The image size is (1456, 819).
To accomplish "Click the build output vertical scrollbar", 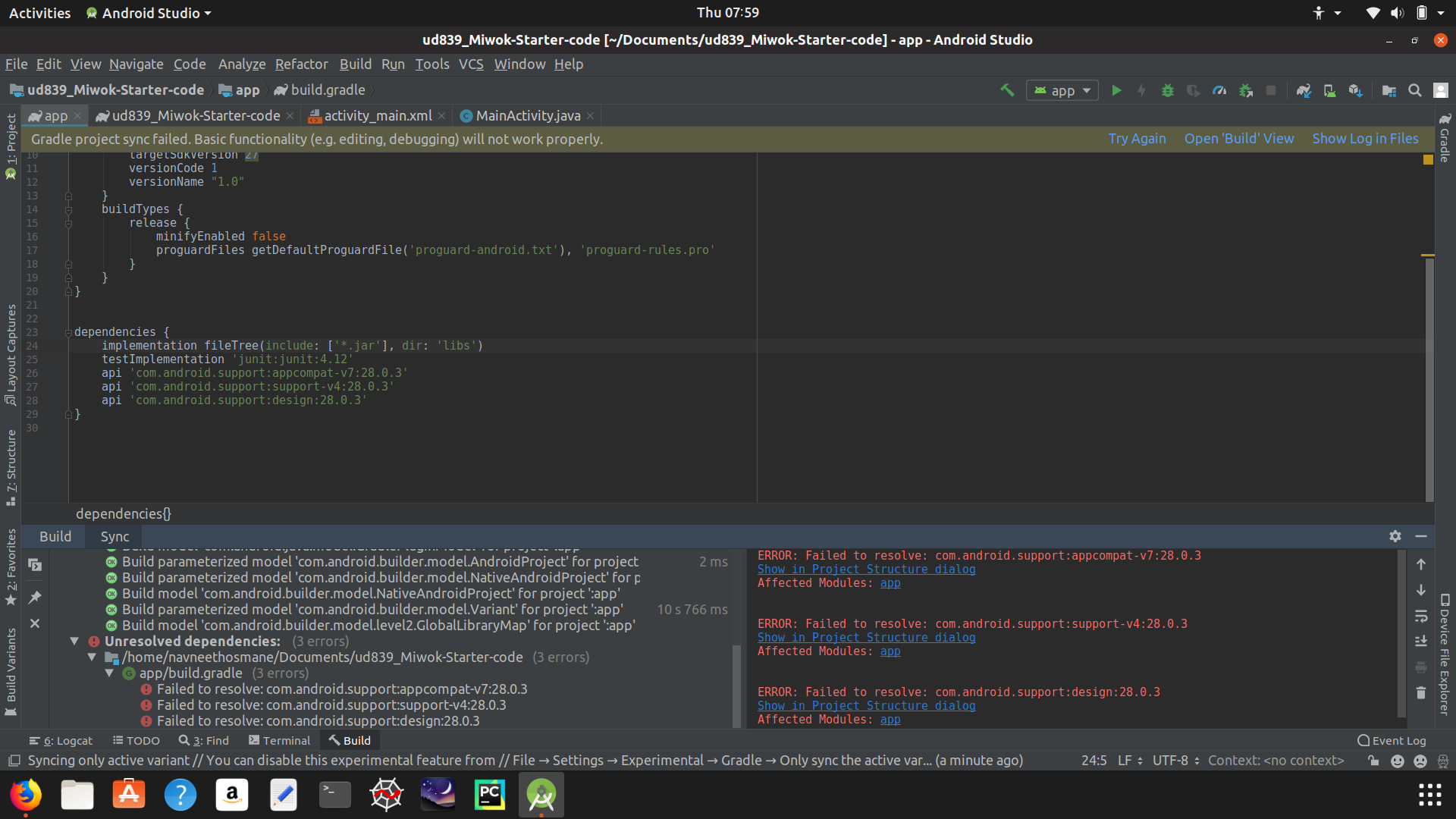I will coord(736,682).
